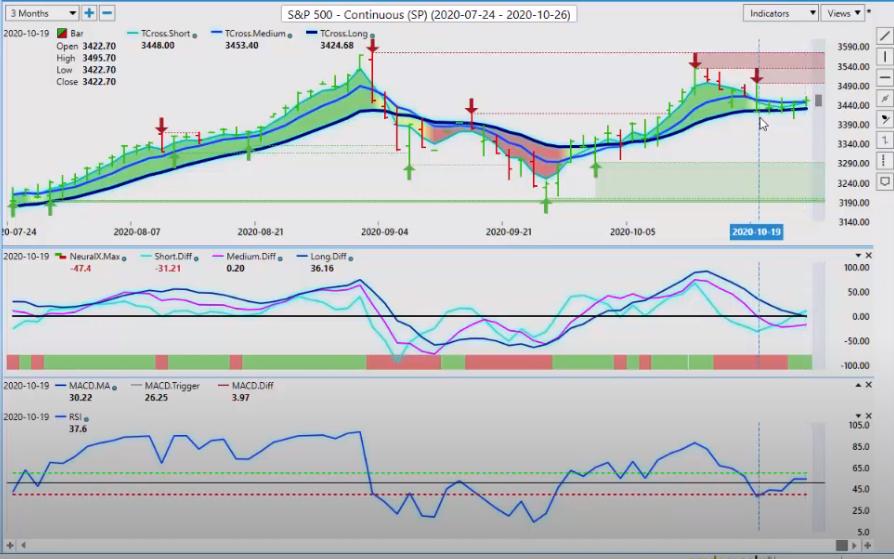
Task: Click the High 3495.70 value
Action: click(x=99, y=58)
